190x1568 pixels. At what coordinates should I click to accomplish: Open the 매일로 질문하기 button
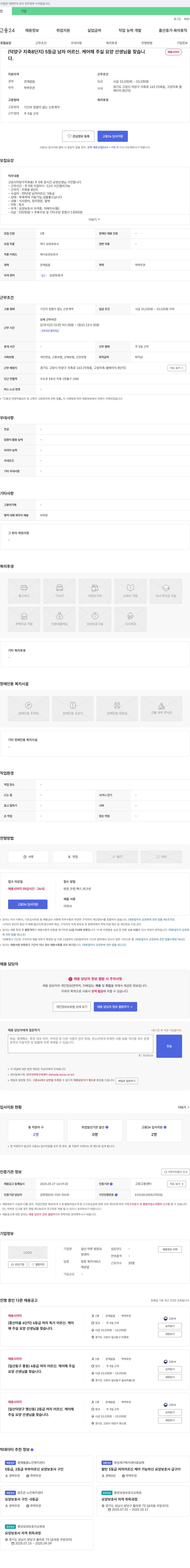click(x=127, y=1081)
